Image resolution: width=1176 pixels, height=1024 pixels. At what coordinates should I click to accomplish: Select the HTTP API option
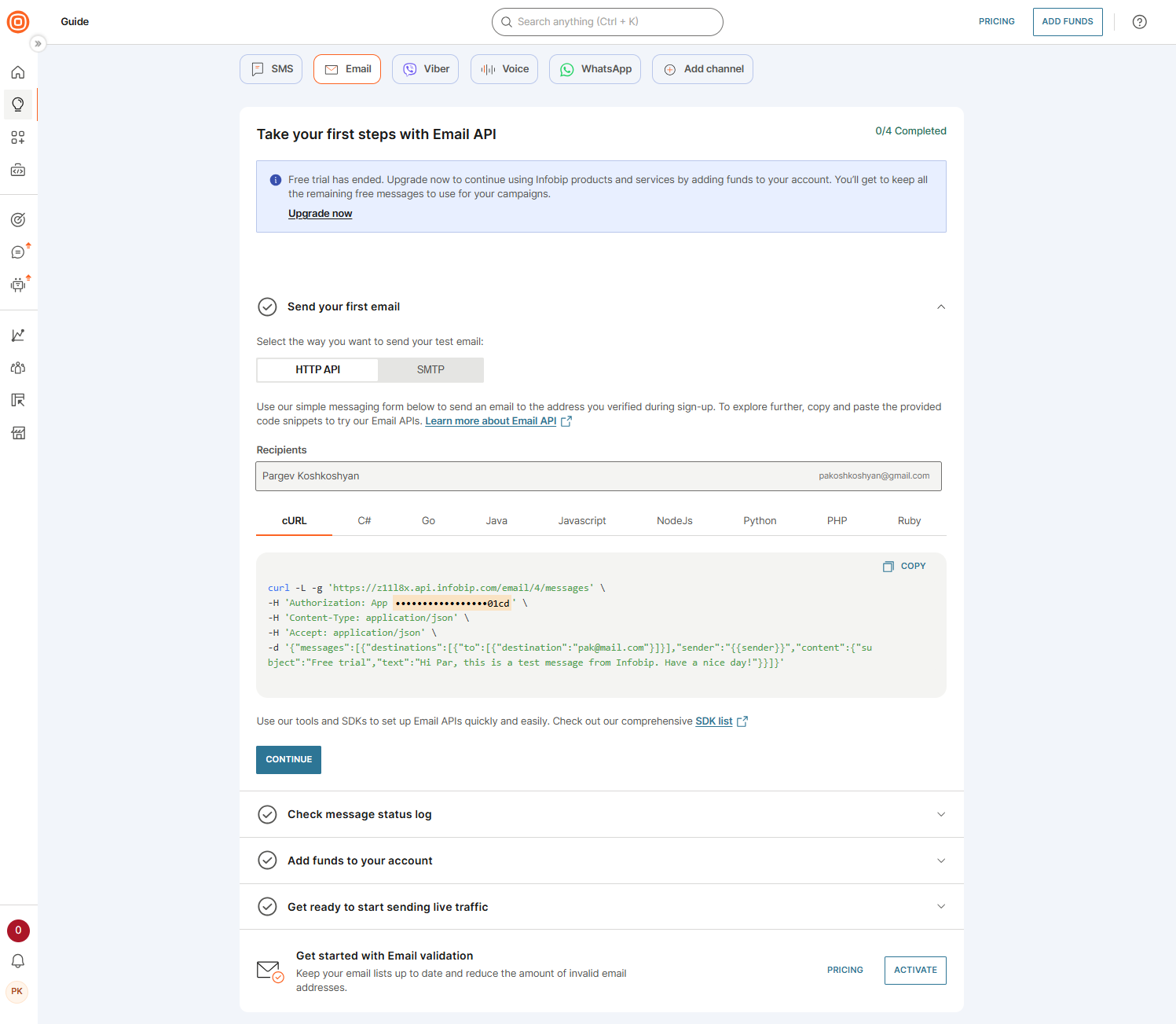click(x=317, y=369)
